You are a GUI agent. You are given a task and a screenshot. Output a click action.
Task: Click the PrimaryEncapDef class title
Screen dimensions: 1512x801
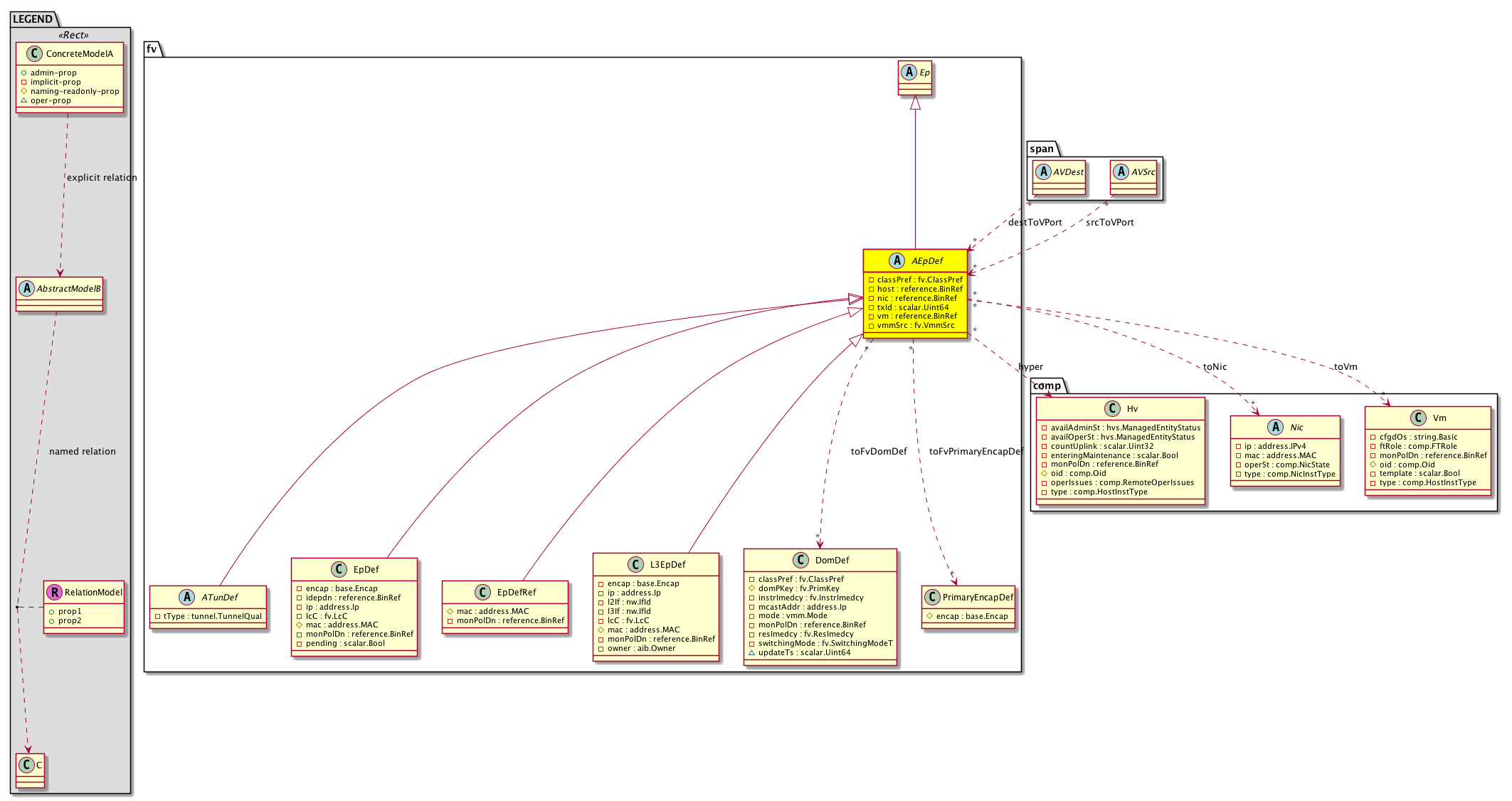click(x=978, y=597)
